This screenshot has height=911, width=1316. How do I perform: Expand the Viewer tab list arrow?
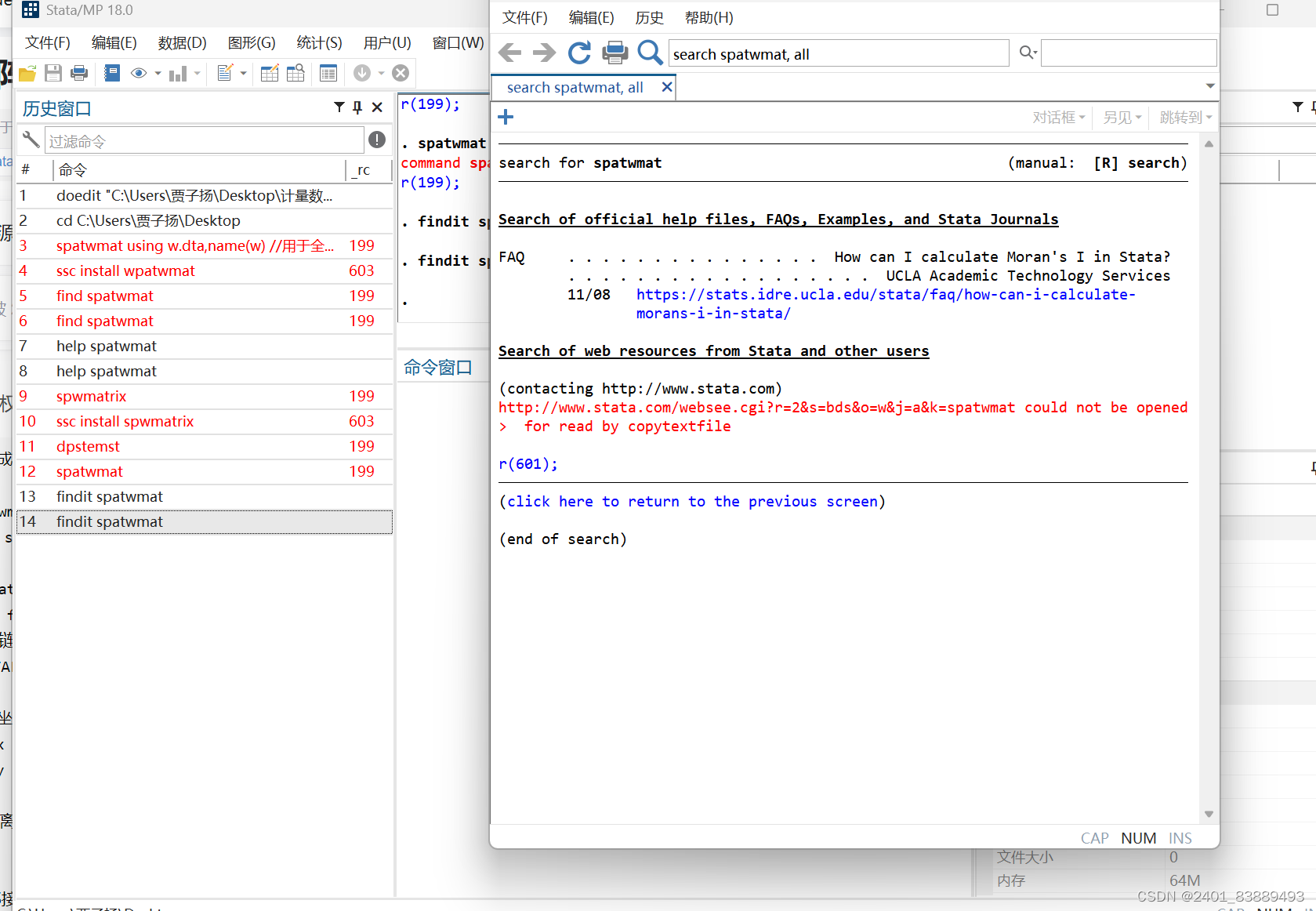pyautogui.click(x=1210, y=86)
